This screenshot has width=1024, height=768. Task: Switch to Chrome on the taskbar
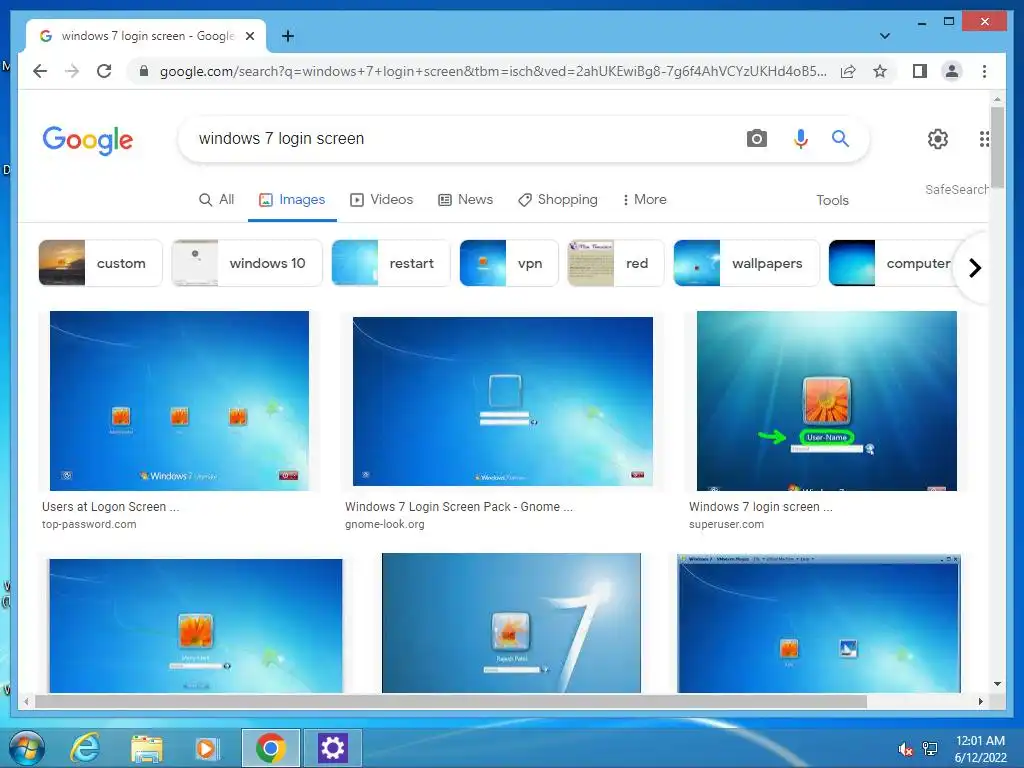[x=270, y=748]
